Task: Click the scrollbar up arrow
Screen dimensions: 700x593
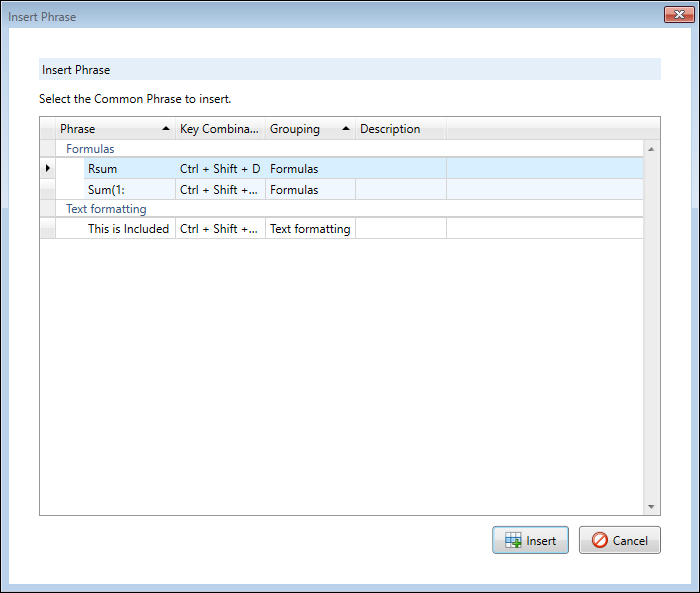Action: (x=651, y=149)
